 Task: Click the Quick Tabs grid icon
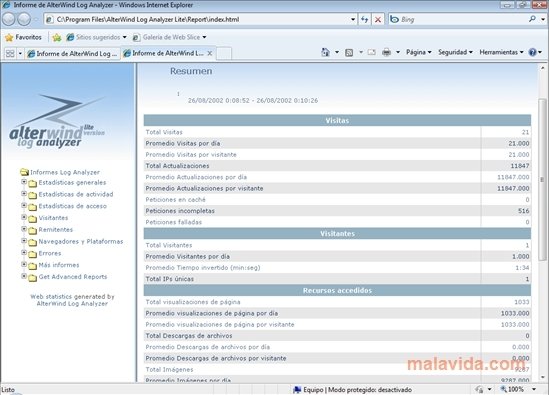[x=10, y=54]
